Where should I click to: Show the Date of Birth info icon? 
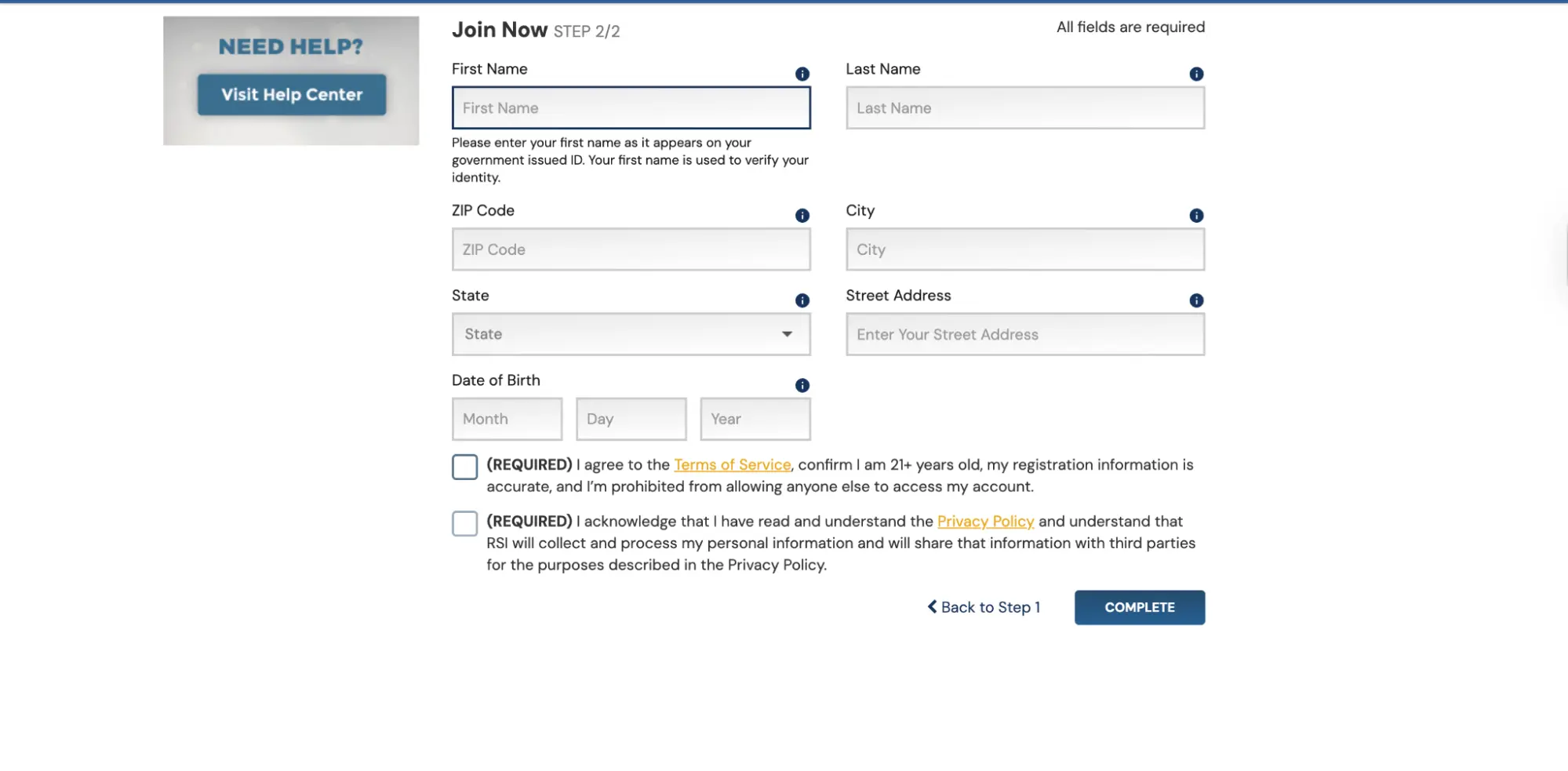pos(802,385)
